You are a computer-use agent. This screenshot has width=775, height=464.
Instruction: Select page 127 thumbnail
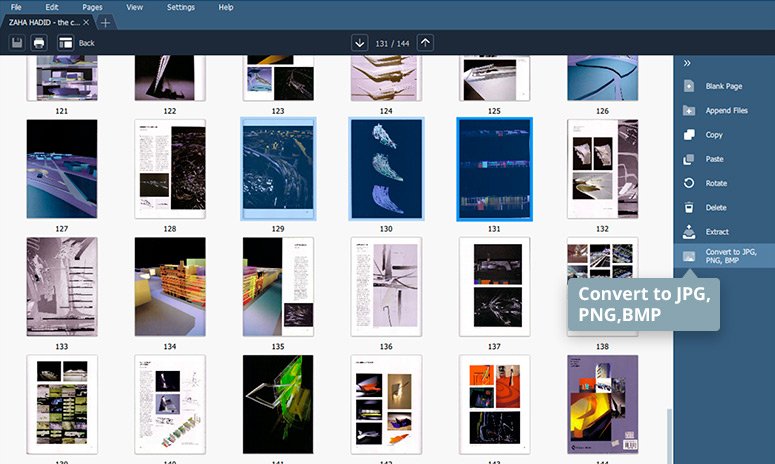tap(62, 169)
